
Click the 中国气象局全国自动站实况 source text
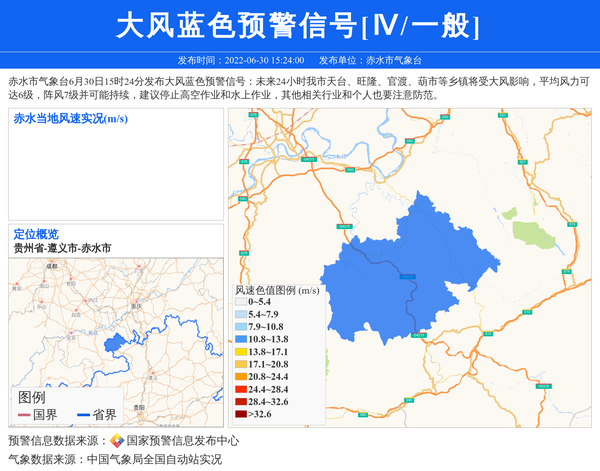tap(154, 460)
